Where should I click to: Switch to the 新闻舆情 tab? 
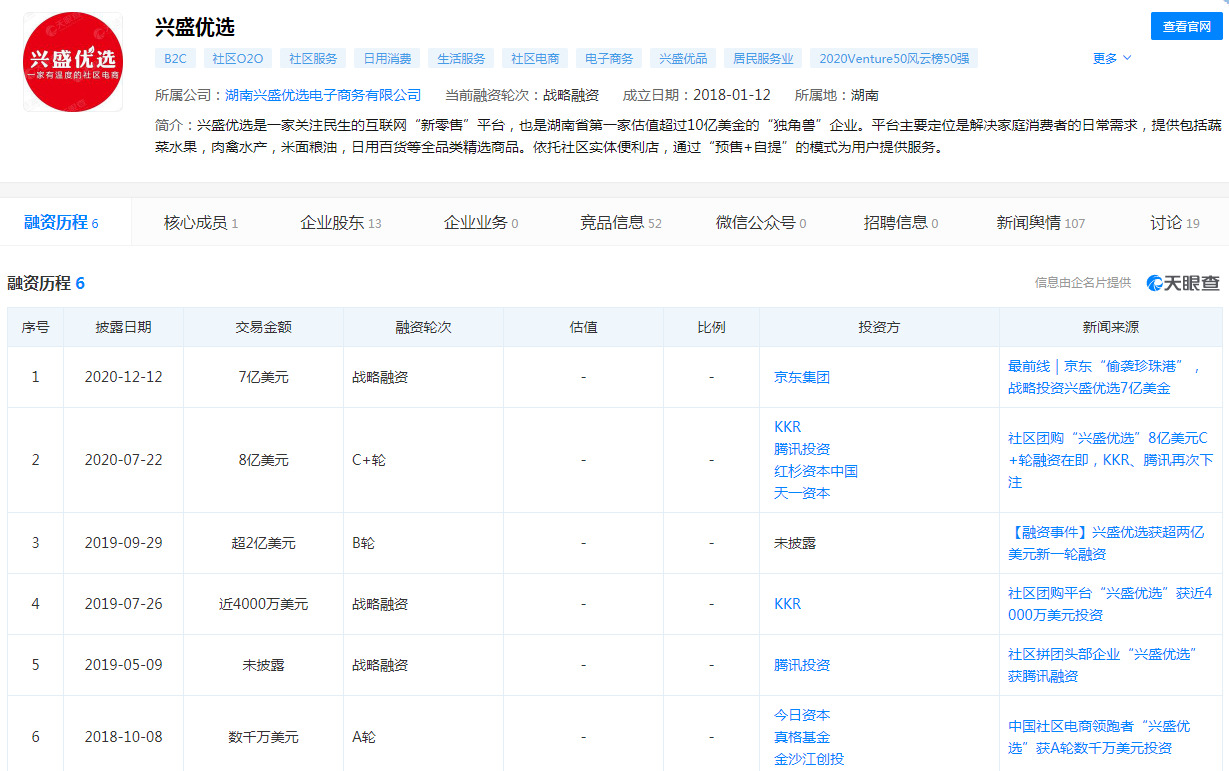pyautogui.click(x=1041, y=223)
